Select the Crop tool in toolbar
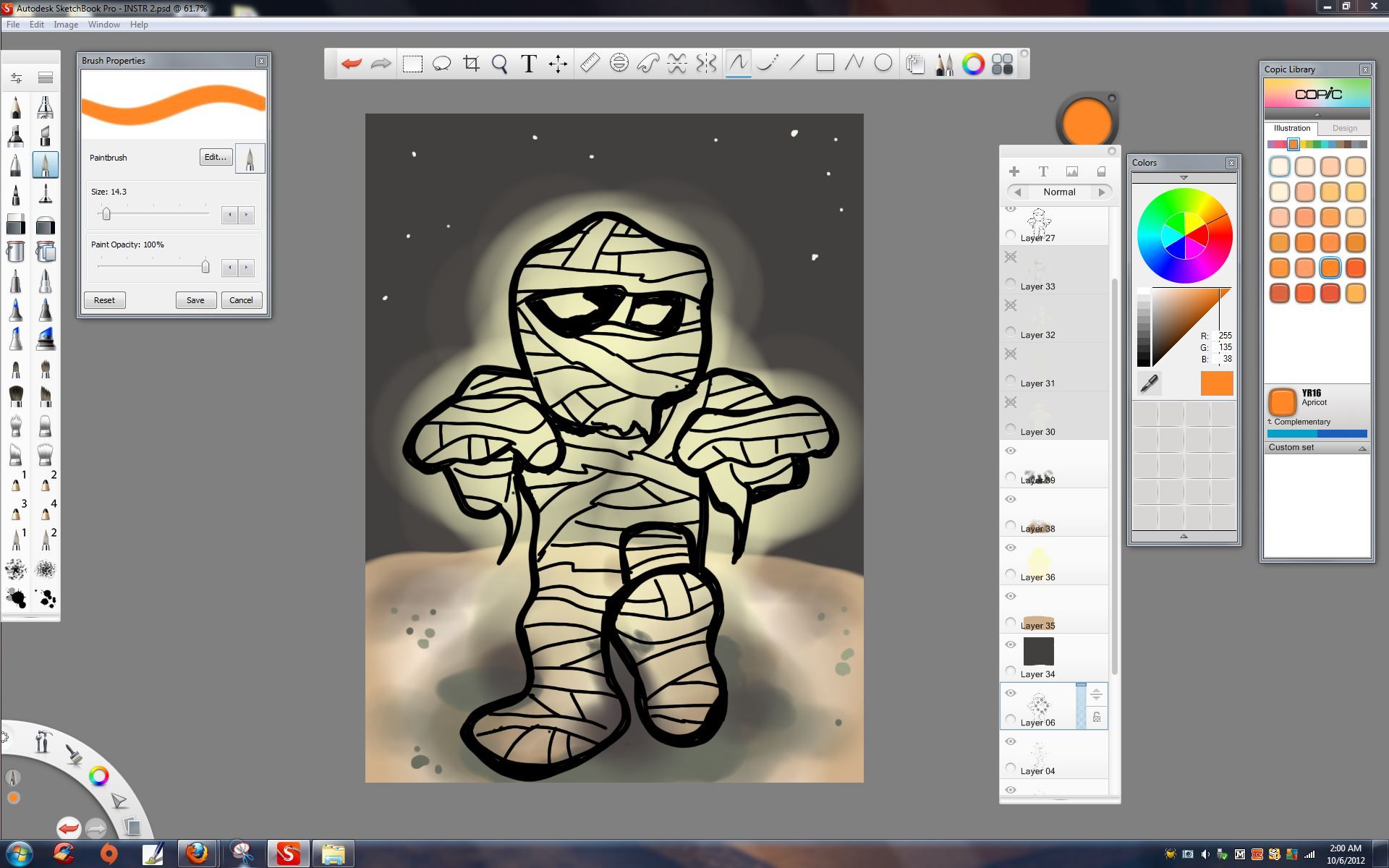The height and width of the screenshot is (868, 1389). [x=471, y=64]
